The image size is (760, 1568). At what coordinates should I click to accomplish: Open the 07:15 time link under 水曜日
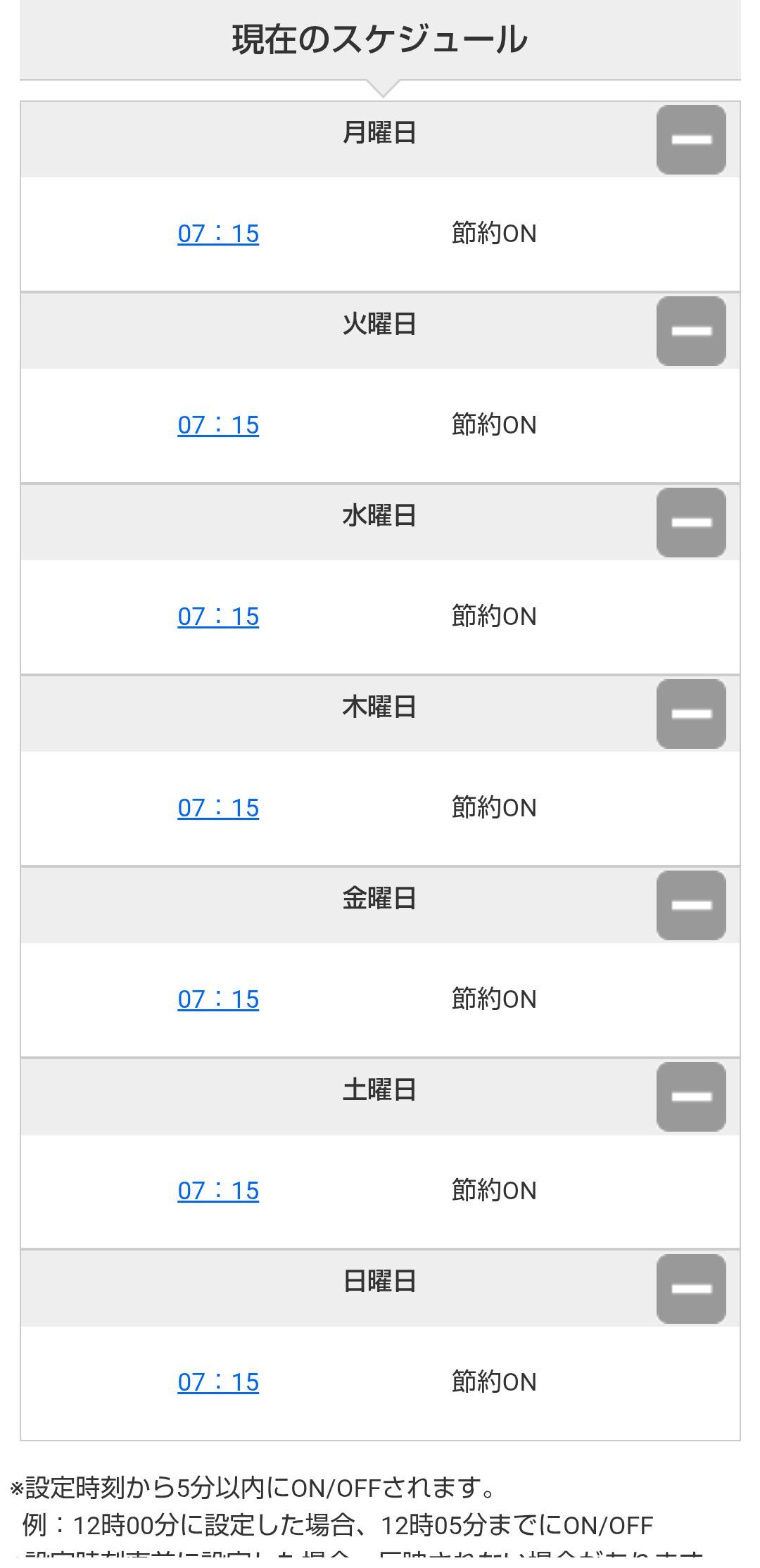click(x=218, y=617)
